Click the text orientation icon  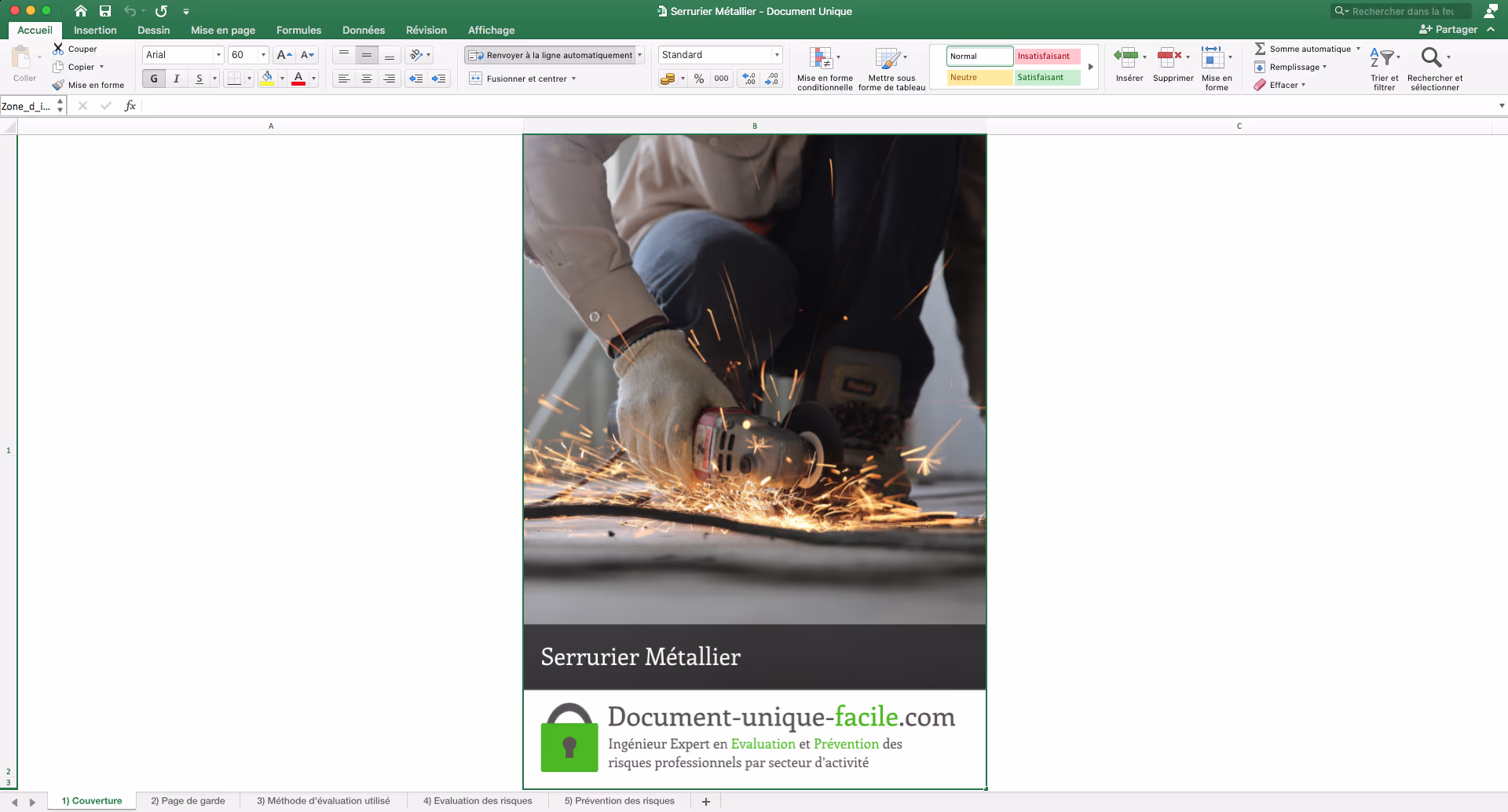point(417,55)
